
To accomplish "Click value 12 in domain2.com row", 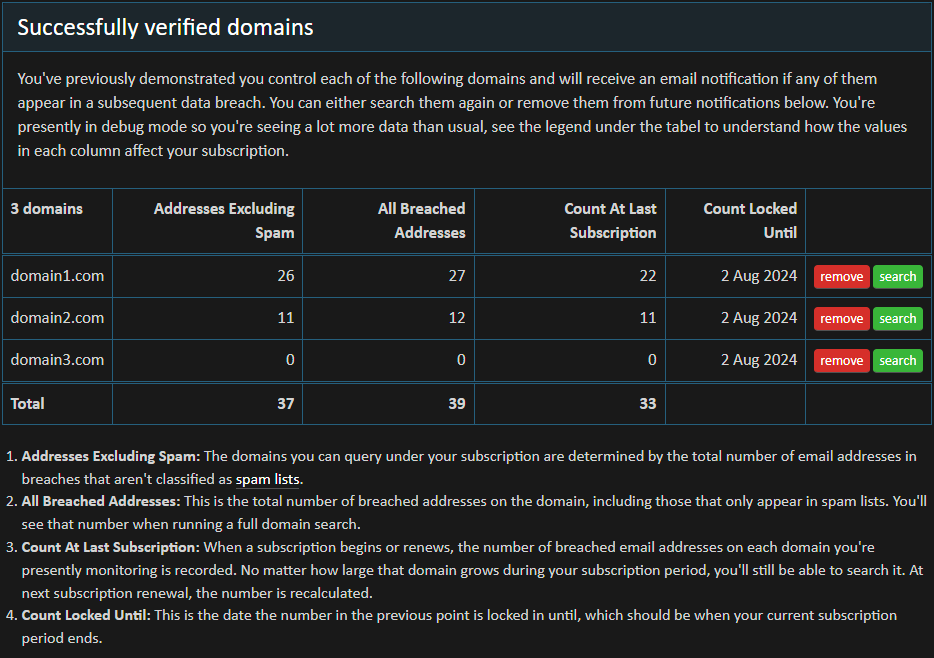I will pos(457,318).
